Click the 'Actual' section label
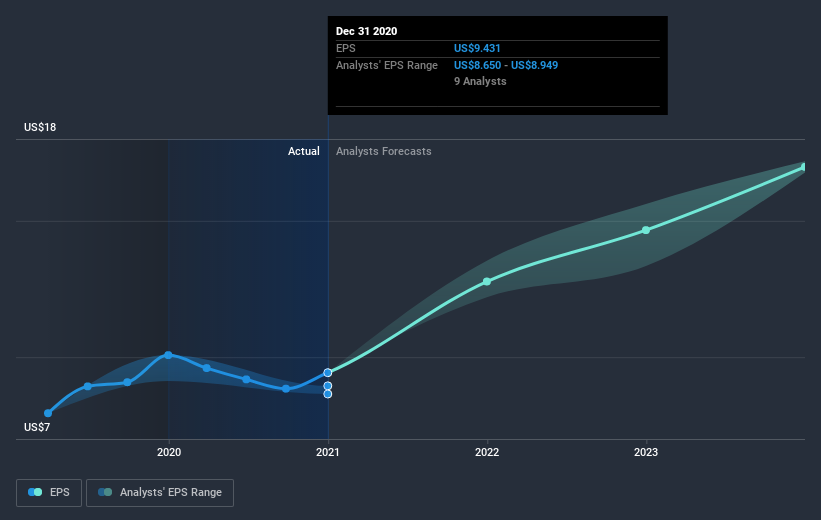The height and width of the screenshot is (520, 821). [304, 151]
